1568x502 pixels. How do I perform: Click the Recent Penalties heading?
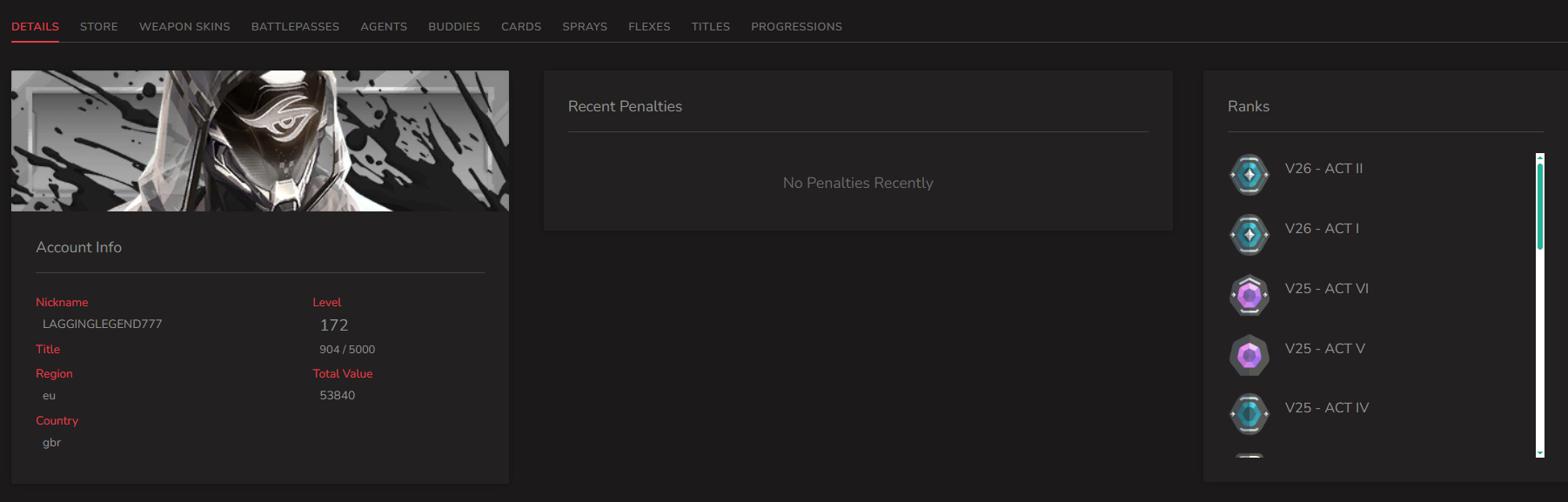[x=625, y=106]
